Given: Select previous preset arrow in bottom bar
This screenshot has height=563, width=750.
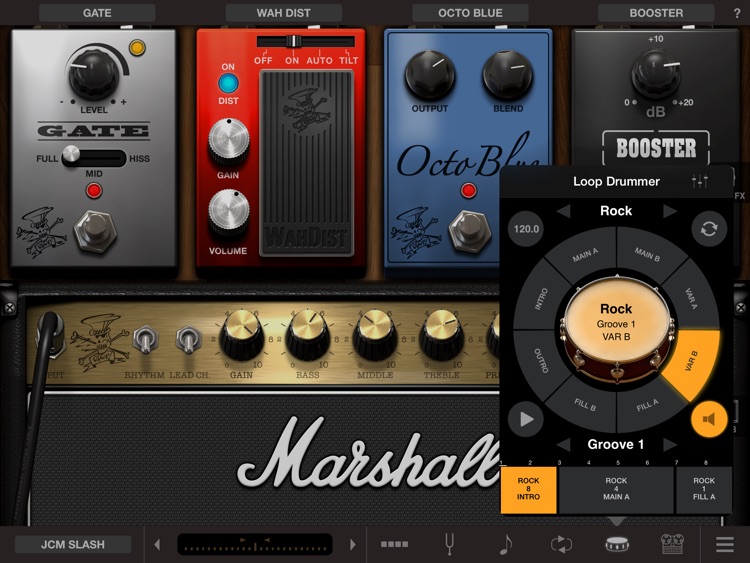Looking at the screenshot, I should click(x=157, y=544).
